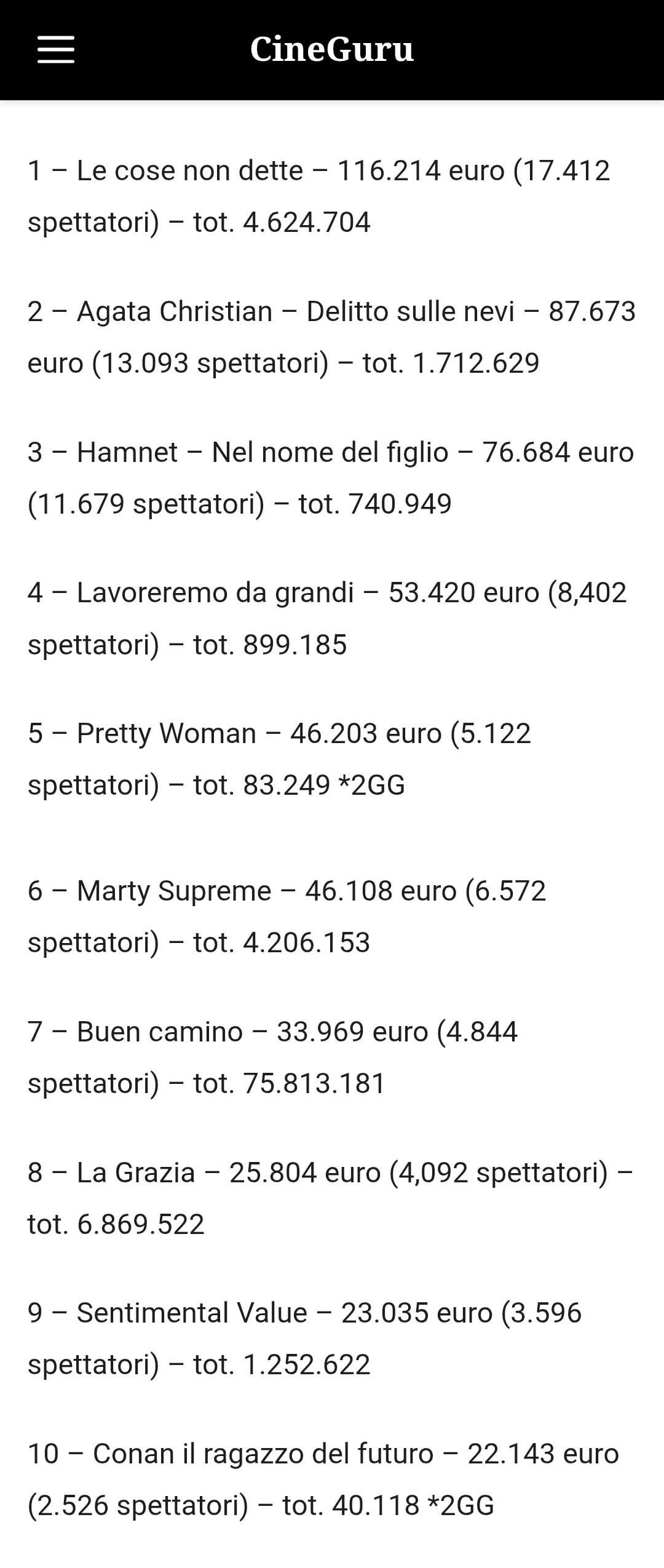Tap the 75.813.181 total for Buen camino
The width and height of the screenshot is (664, 1568).
[314, 1083]
